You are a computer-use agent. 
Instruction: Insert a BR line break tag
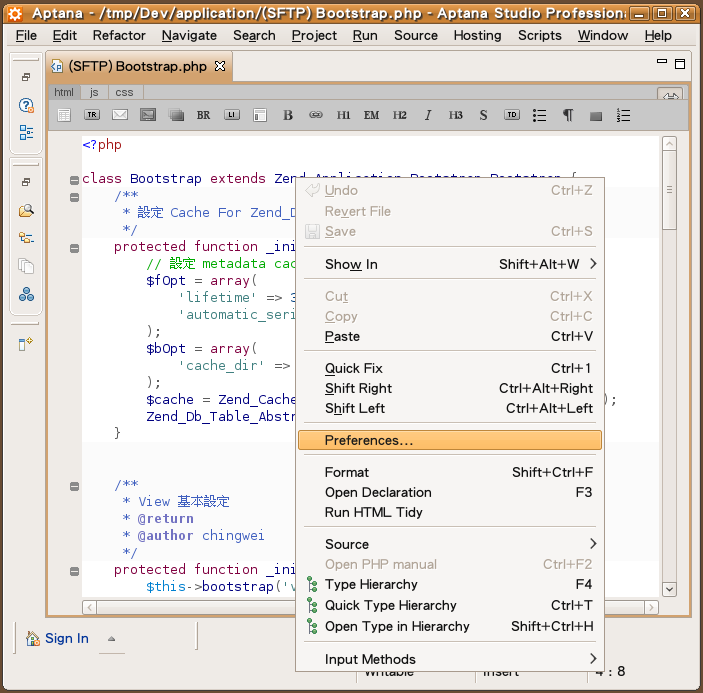(203, 115)
